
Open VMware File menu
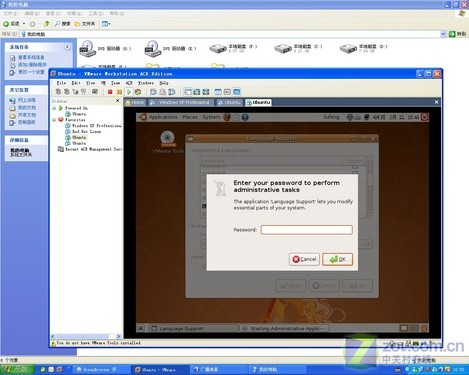click(61, 83)
